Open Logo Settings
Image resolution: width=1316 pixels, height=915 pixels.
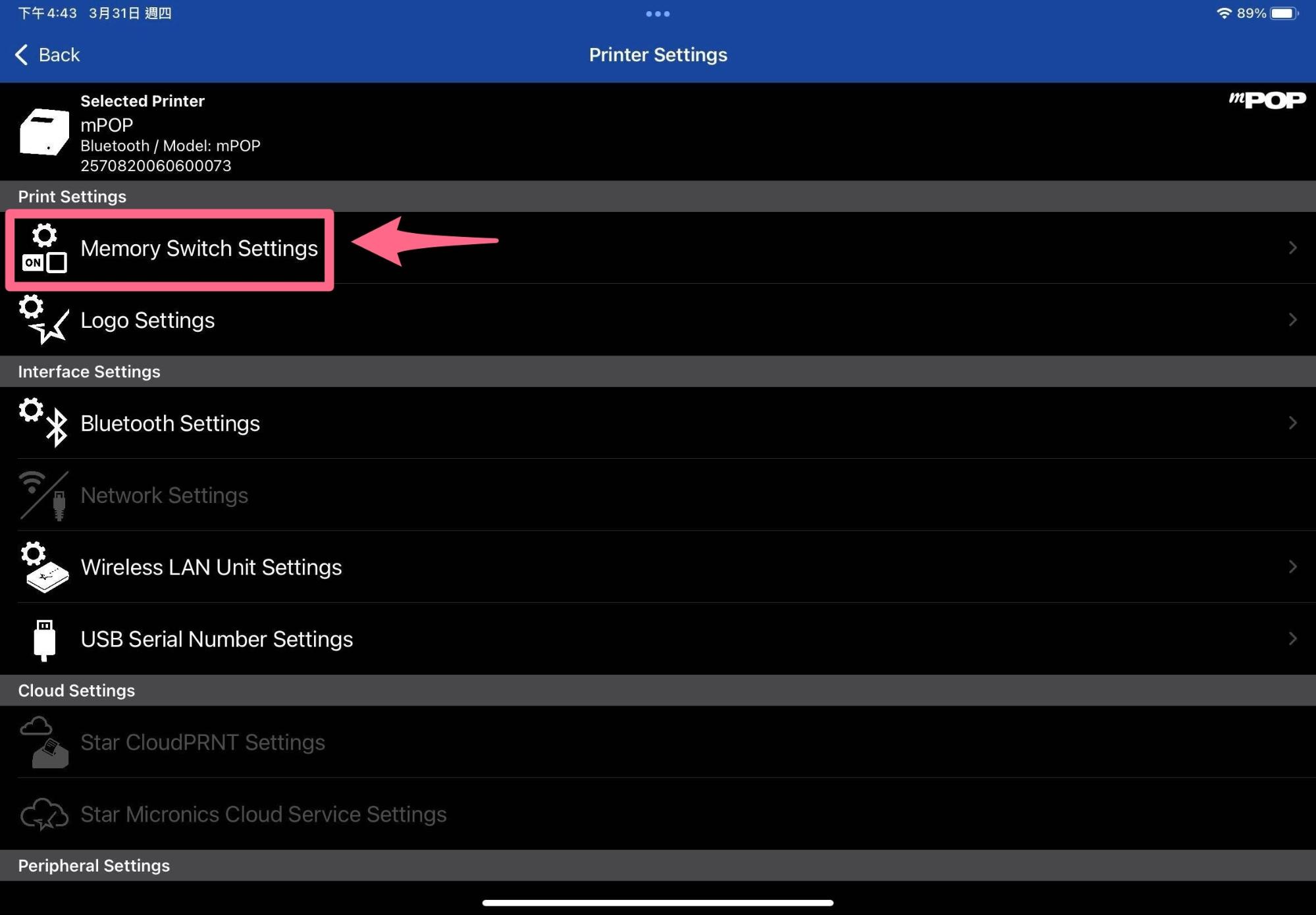click(x=658, y=320)
